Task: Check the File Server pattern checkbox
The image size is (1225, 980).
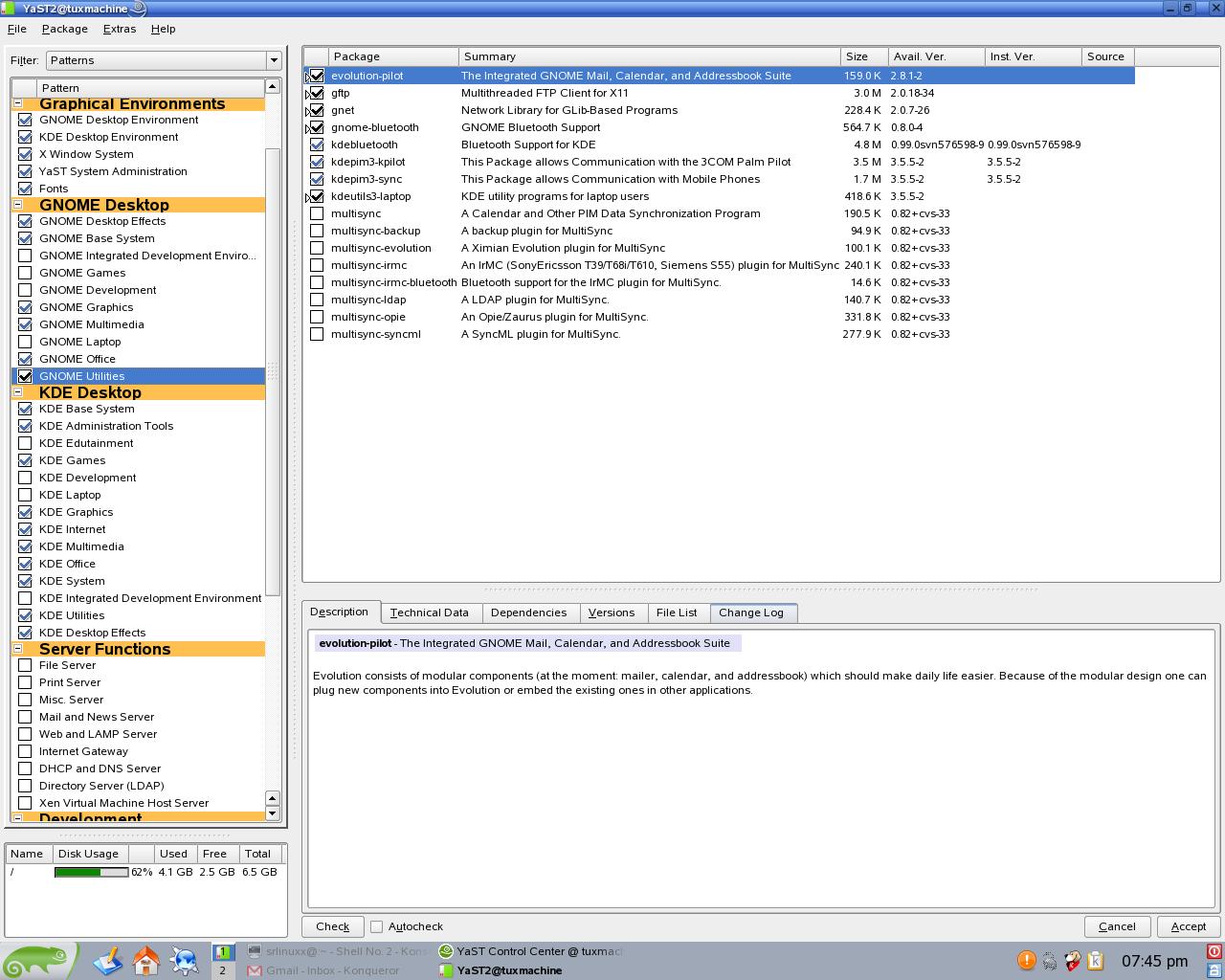Action: [25, 665]
